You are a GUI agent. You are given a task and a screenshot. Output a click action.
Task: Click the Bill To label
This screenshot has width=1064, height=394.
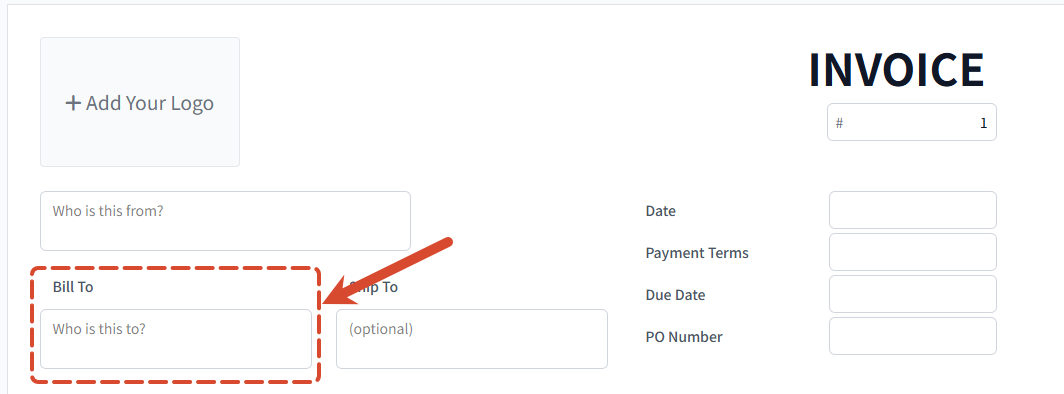pyautogui.click(x=73, y=287)
